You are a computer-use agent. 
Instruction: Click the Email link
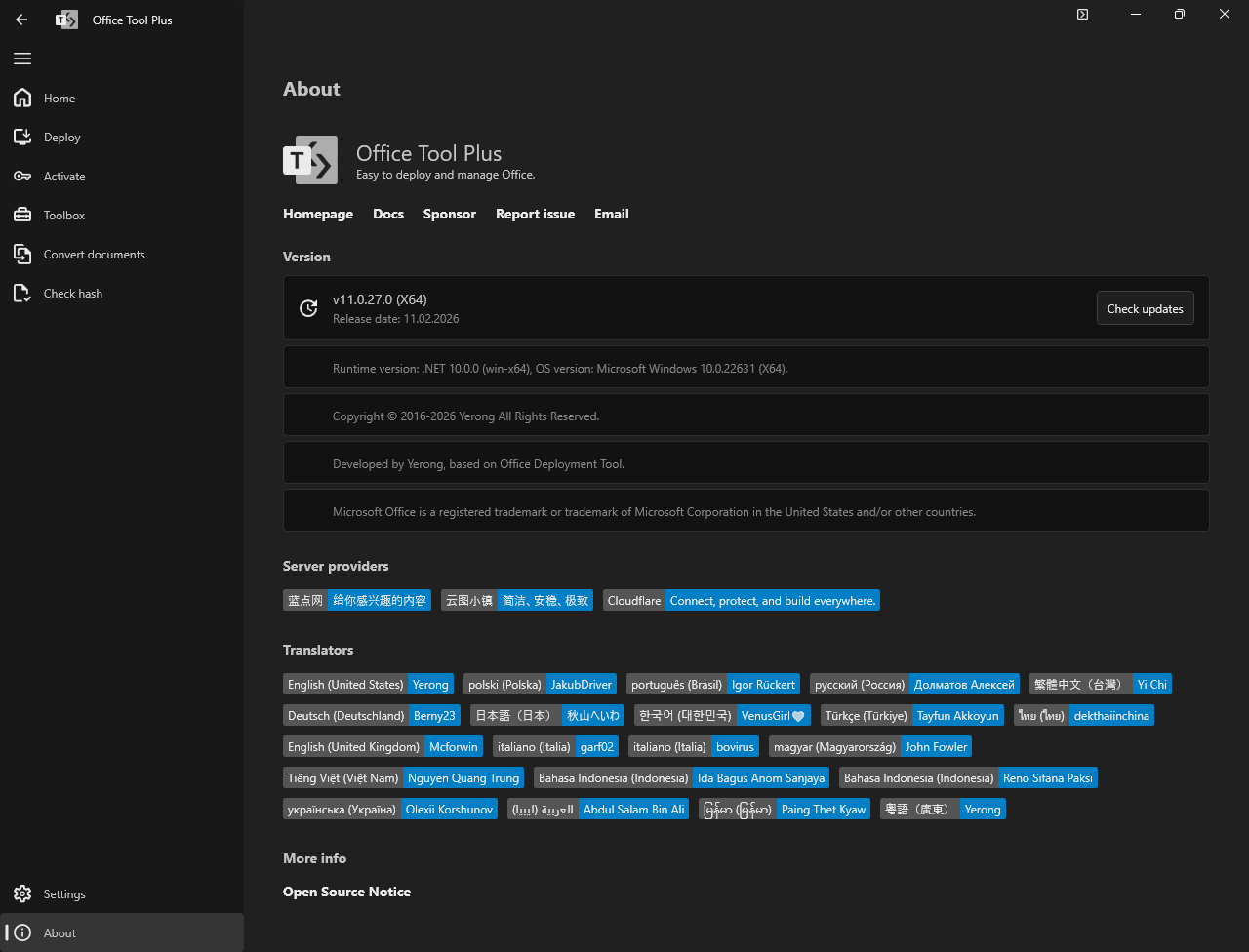pos(612,214)
